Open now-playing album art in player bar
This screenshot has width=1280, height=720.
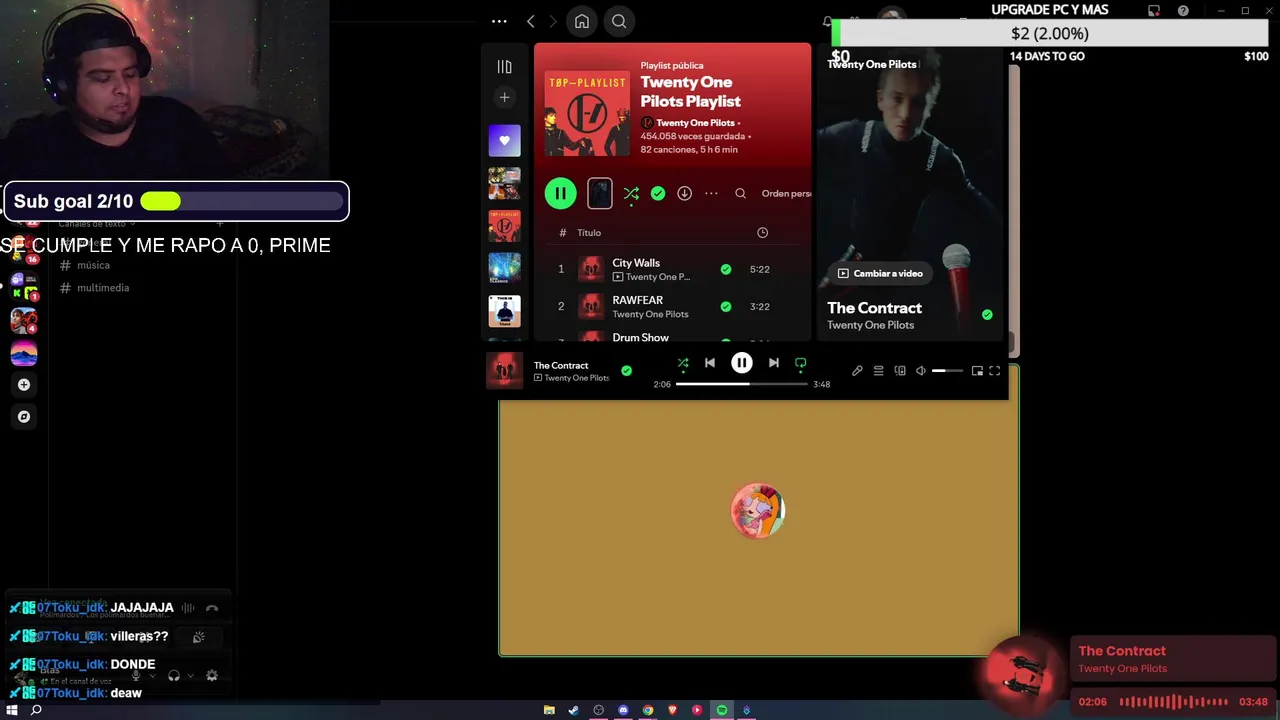pos(504,370)
